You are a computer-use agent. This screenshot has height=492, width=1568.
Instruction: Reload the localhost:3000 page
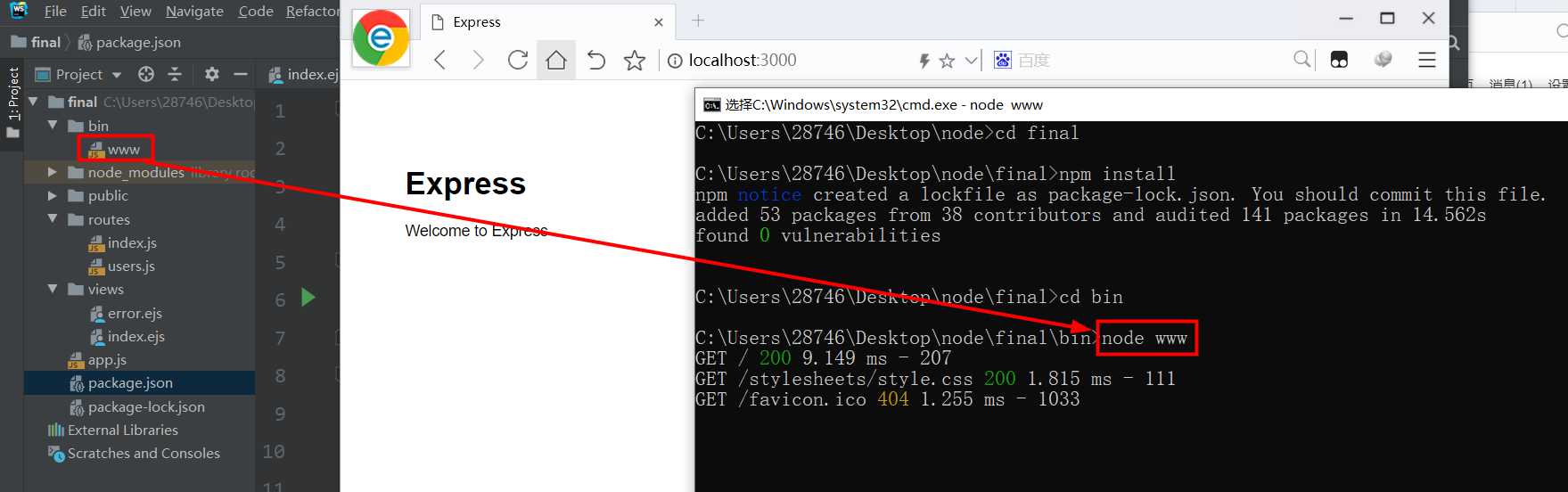coord(518,60)
